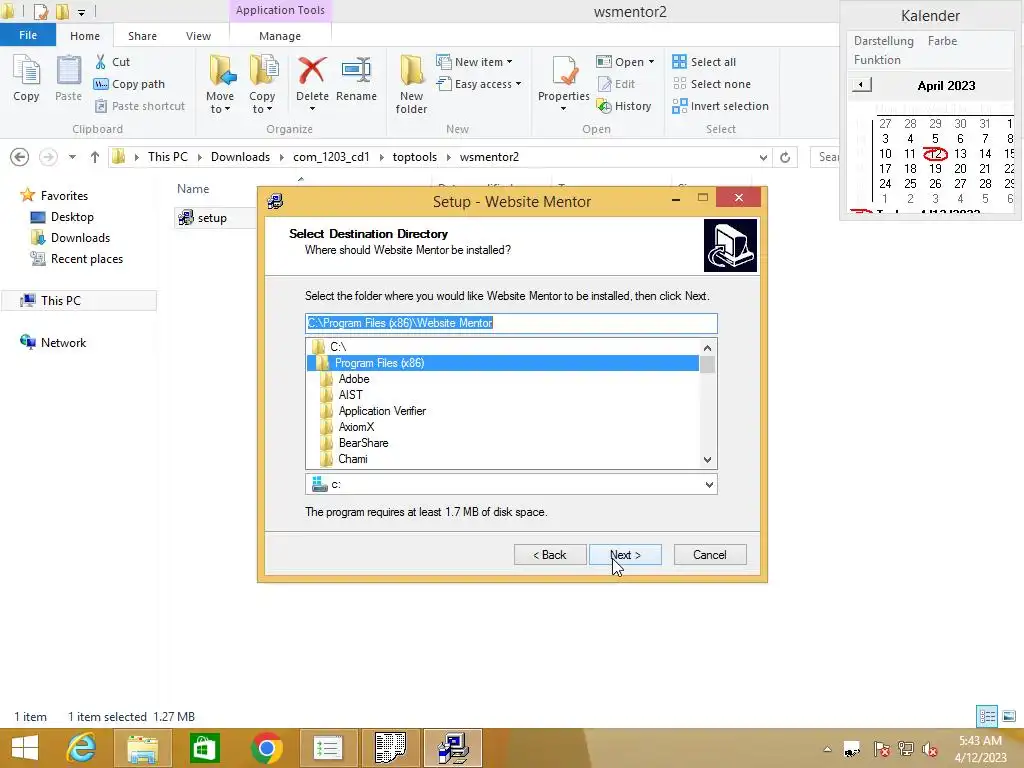This screenshot has width=1024, height=768.
Task: Click the Refresh button next to address bar
Action: click(785, 157)
